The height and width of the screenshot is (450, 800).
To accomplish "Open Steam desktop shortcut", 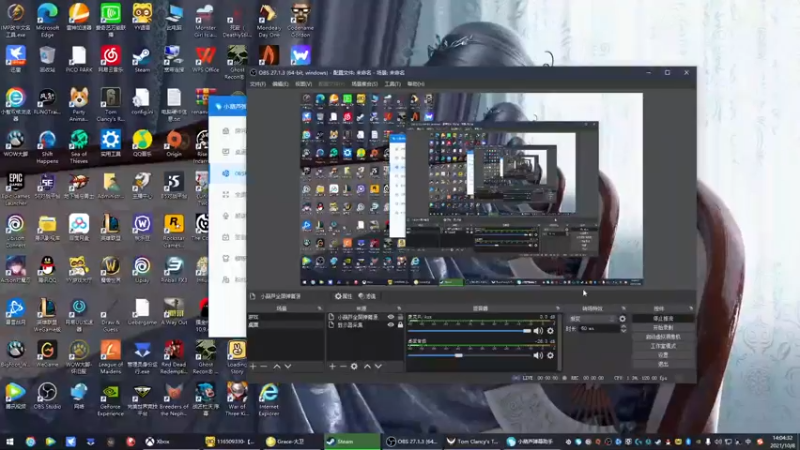I will click(x=142, y=60).
